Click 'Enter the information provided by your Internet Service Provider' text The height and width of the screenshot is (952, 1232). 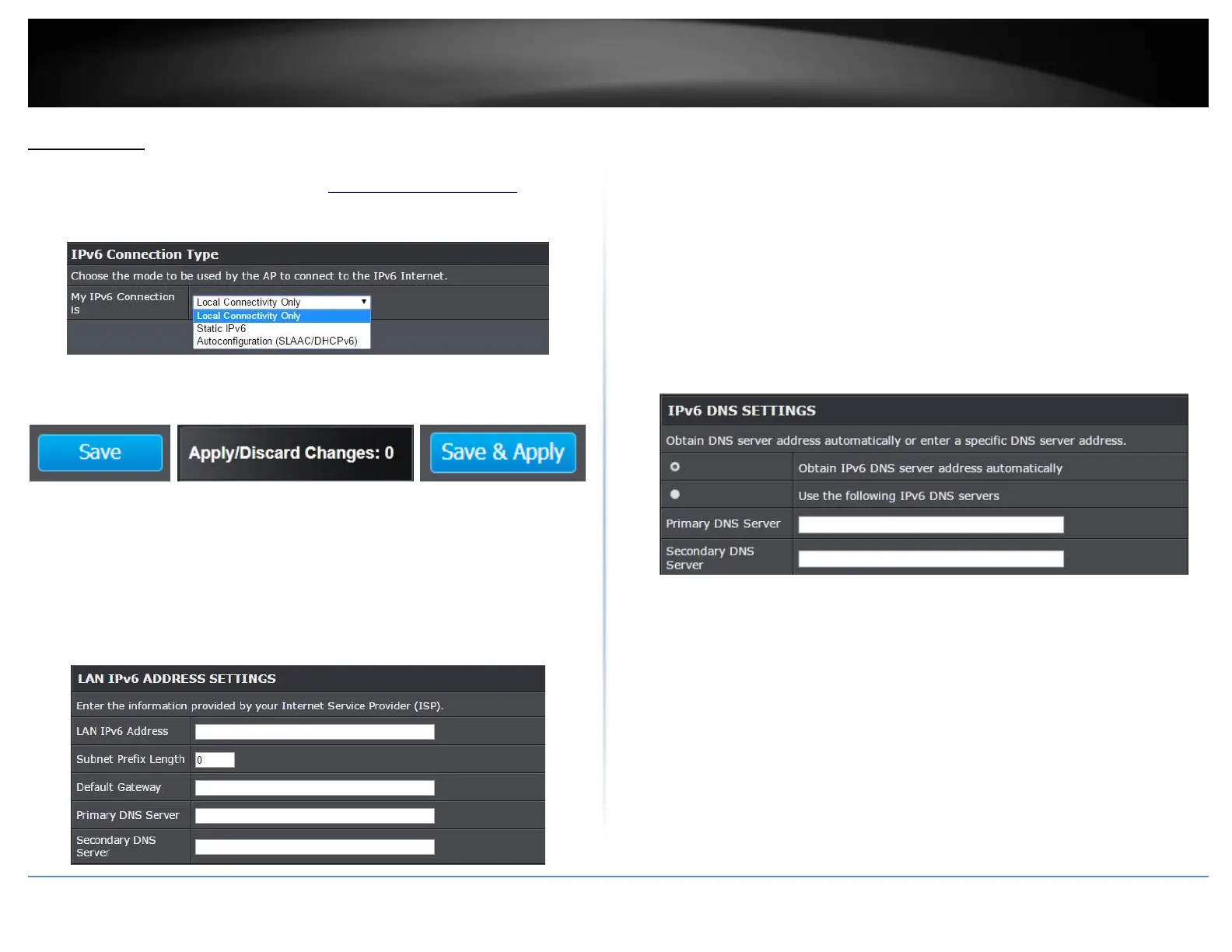[260, 706]
